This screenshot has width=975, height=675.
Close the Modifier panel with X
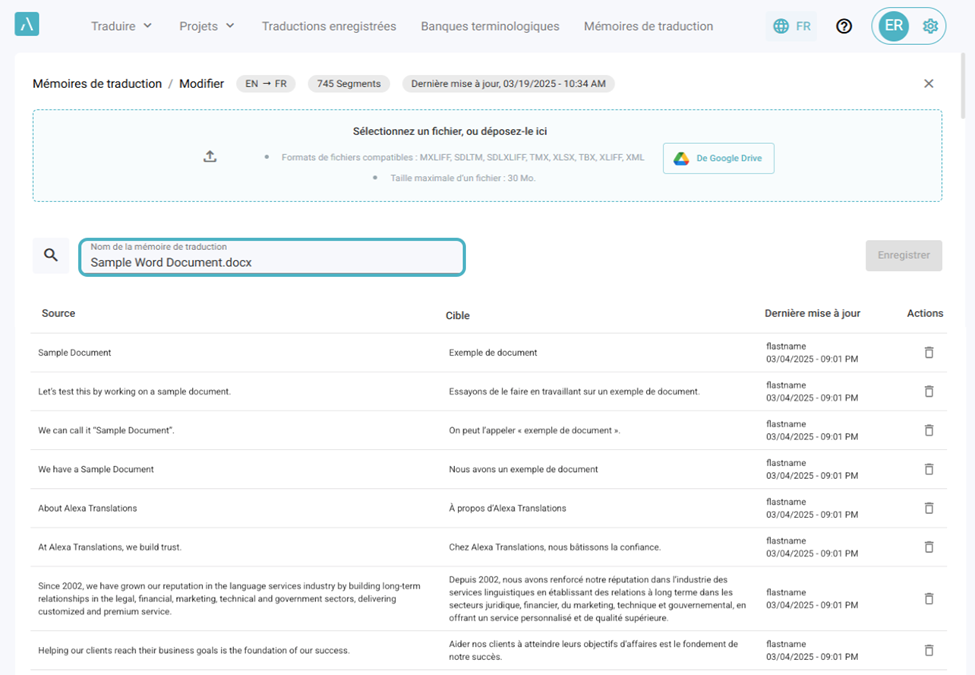(x=928, y=83)
